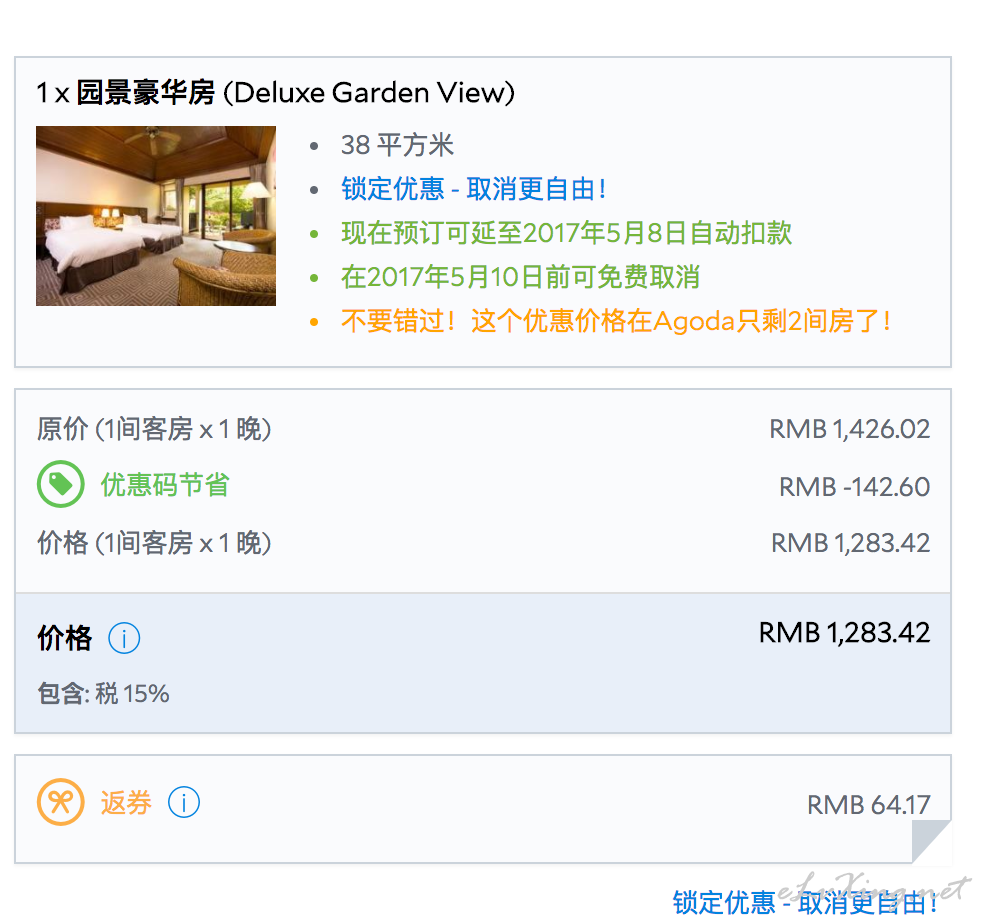Click the 包含: 税 15% tax note

coord(103,694)
